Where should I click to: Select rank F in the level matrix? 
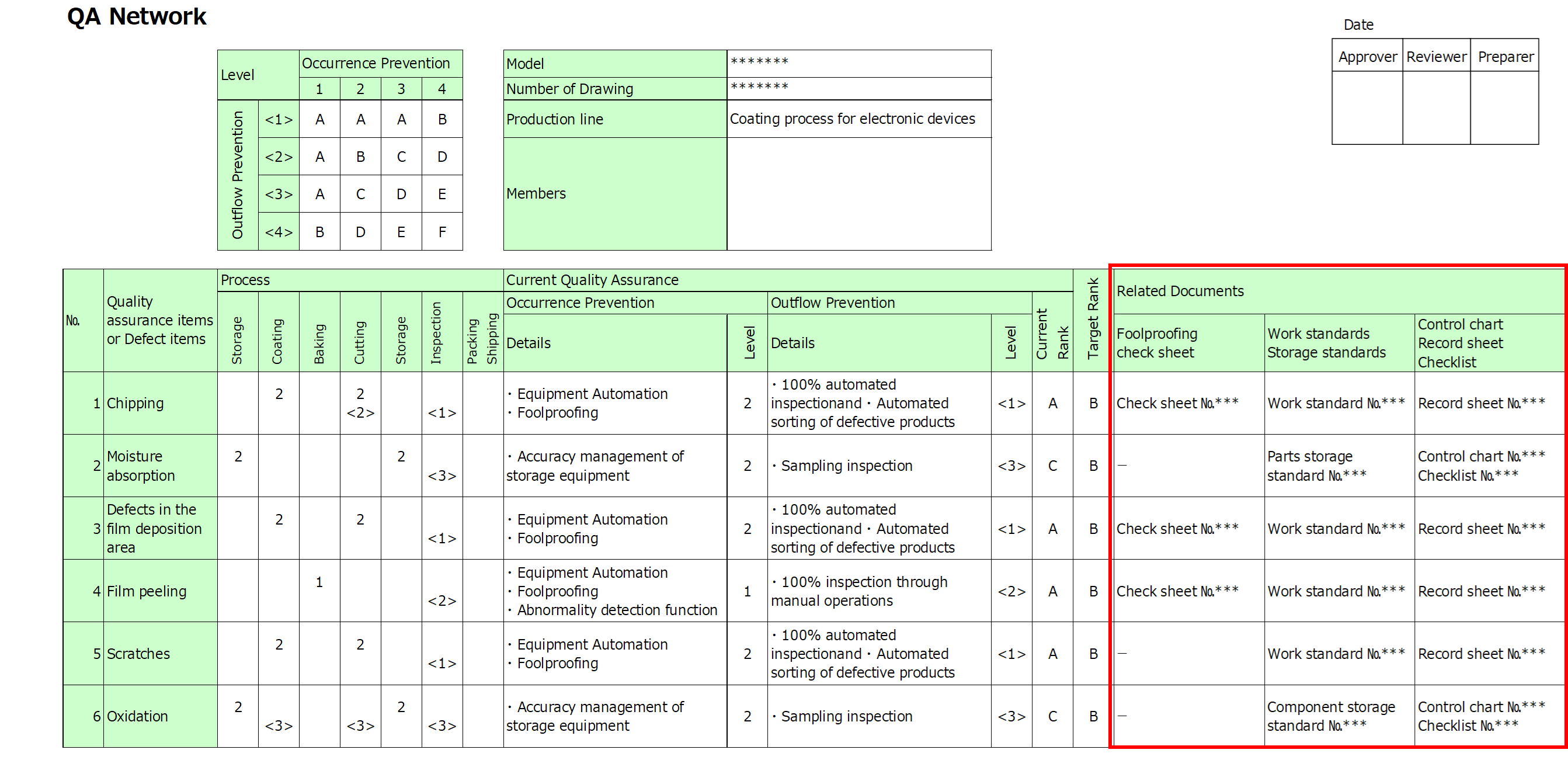coord(442,232)
